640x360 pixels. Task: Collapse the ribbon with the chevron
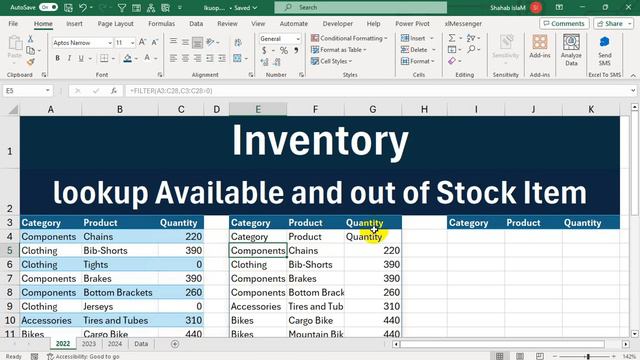(x=633, y=75)
